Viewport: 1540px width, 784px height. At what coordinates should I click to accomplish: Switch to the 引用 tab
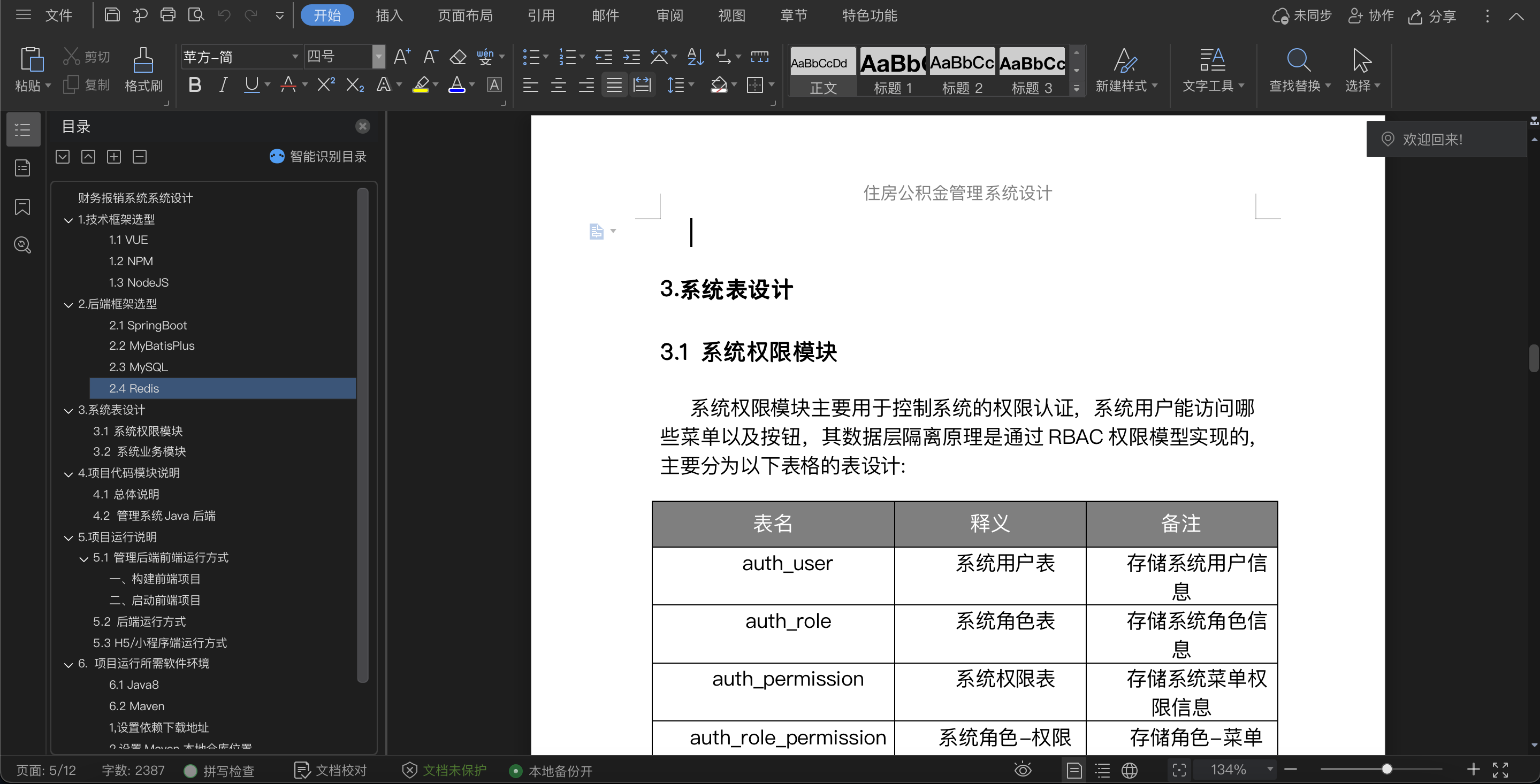[x=541, y=16]
